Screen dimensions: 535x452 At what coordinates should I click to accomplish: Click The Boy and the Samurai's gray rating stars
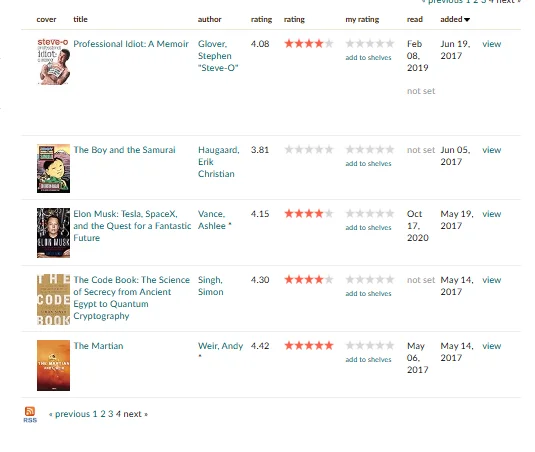click(309, 149)
